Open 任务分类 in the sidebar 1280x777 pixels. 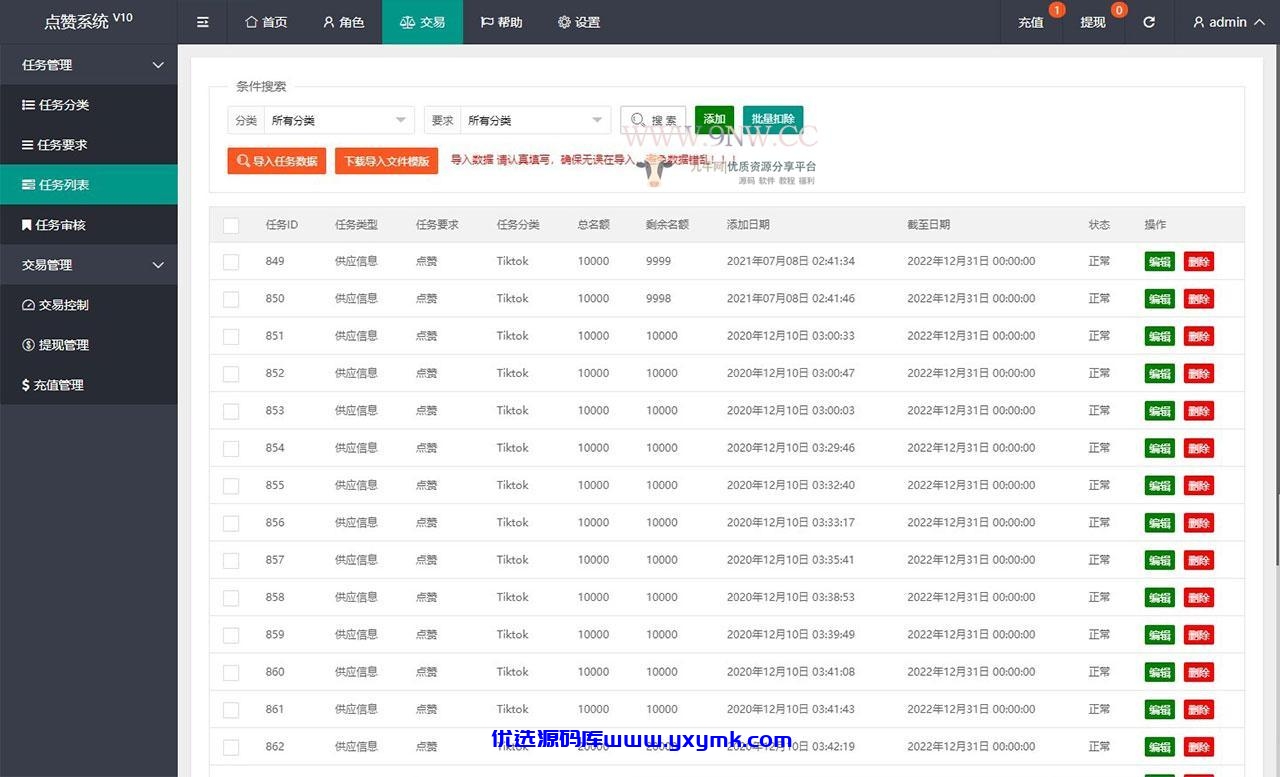click(89, 105)
